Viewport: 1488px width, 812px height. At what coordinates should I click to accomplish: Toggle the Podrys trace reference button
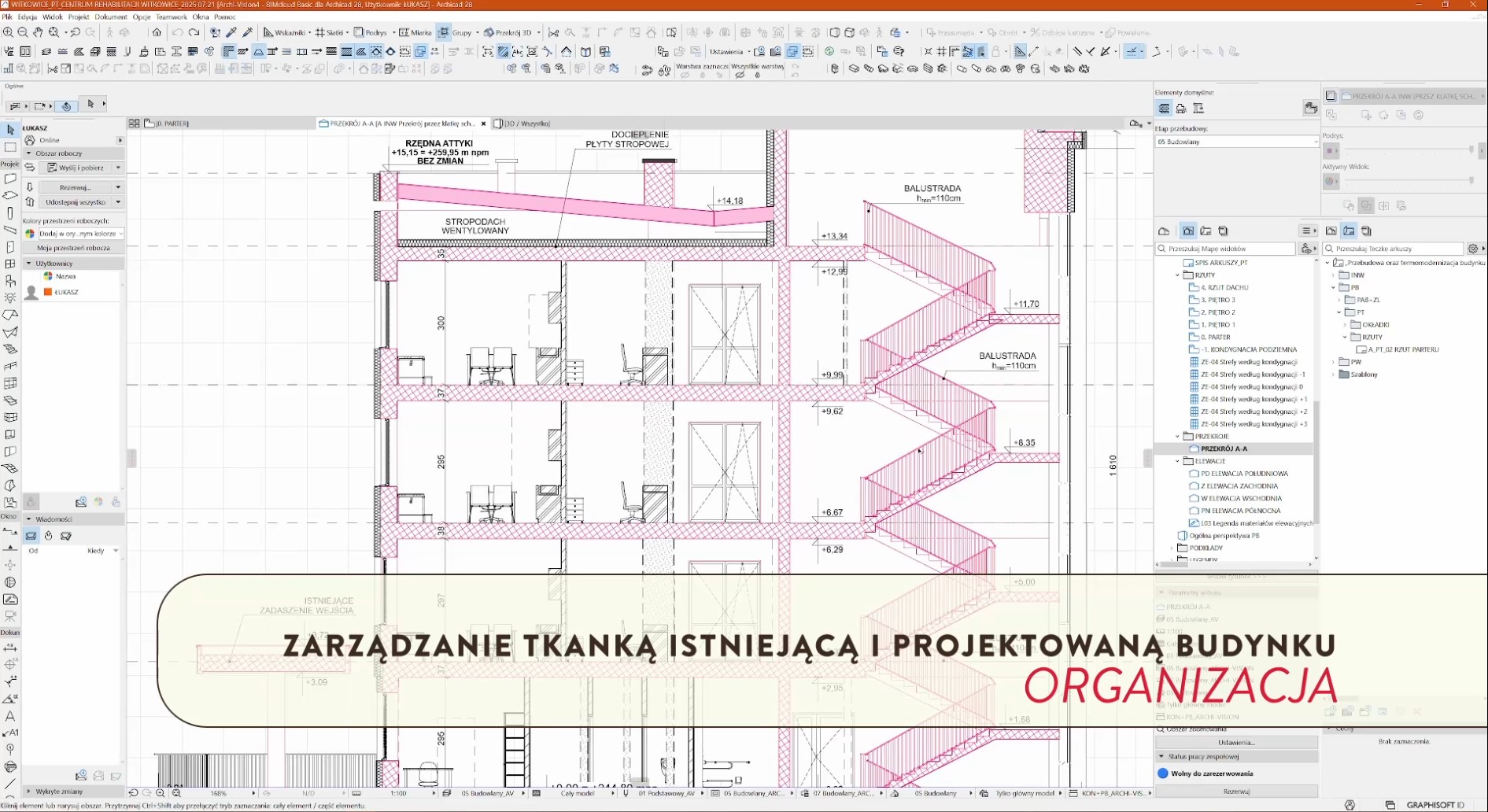370,32
